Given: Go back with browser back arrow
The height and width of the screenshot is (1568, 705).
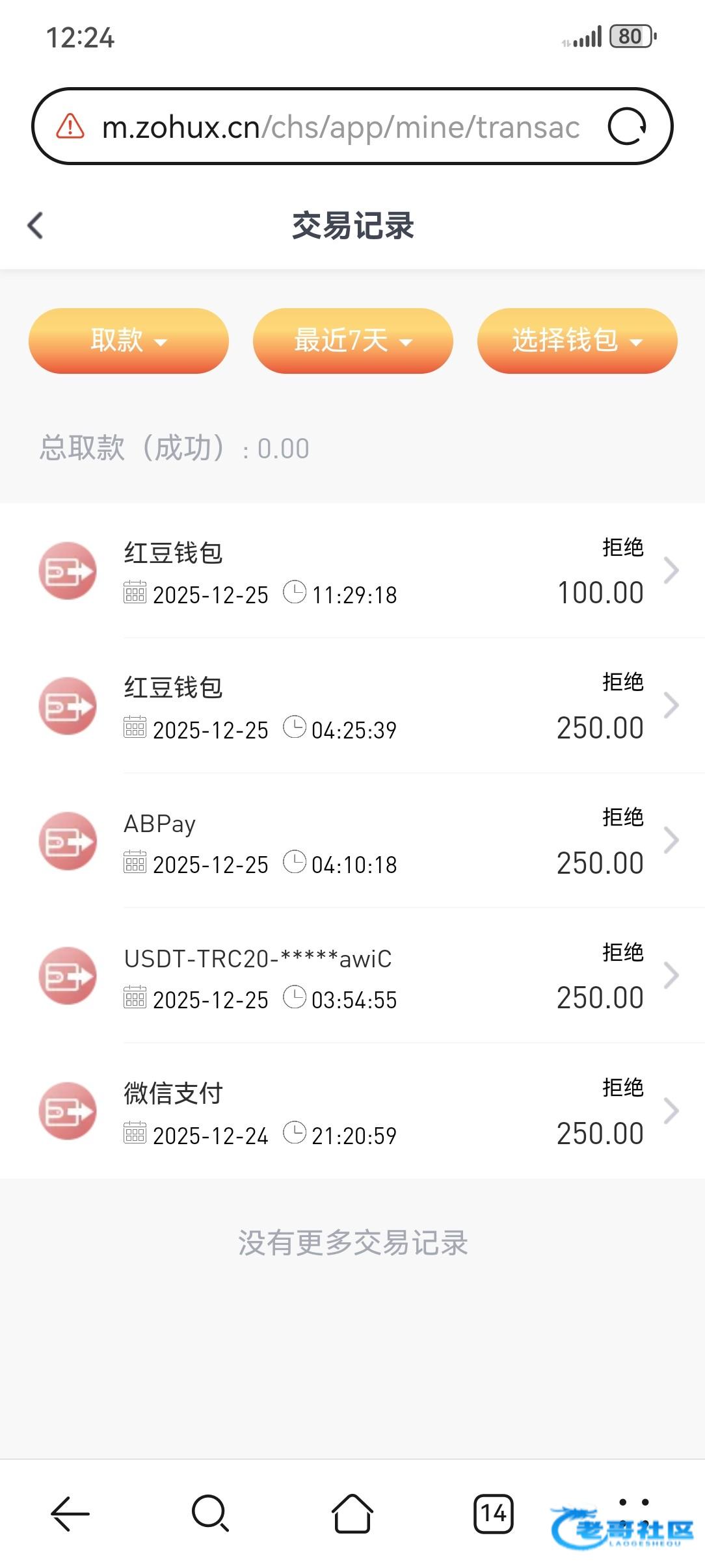Looking at the screenshot, I should click(x=70, y=1513).
